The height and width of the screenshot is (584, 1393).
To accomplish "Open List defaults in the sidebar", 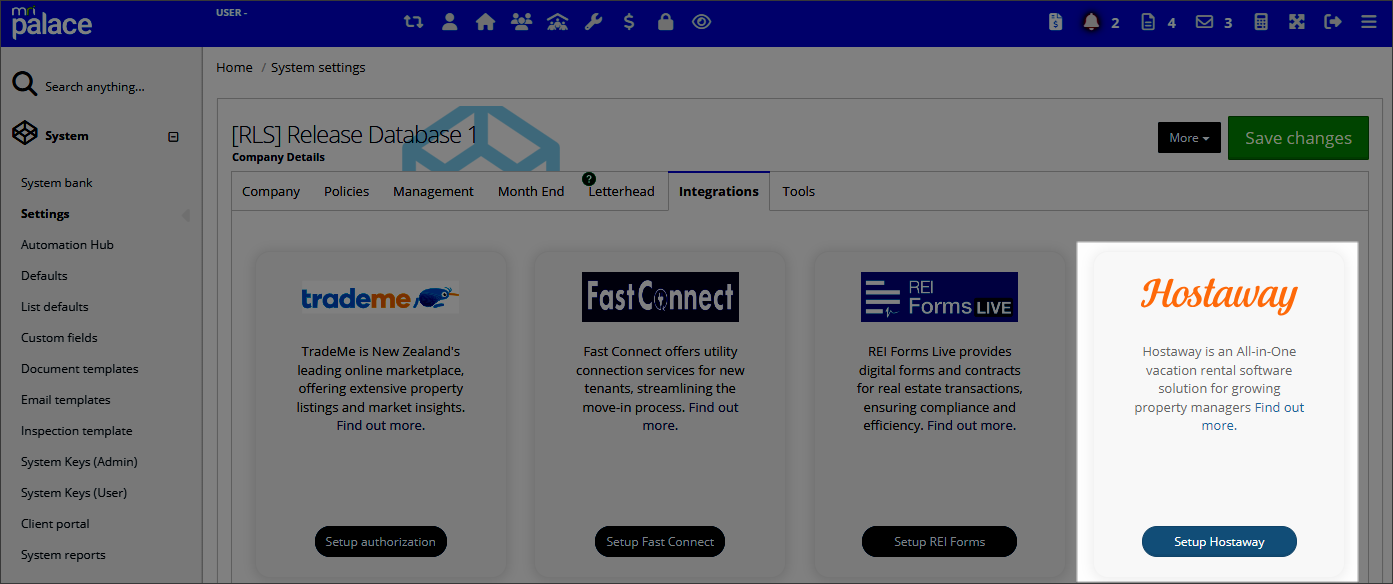I will click(55, 307).
